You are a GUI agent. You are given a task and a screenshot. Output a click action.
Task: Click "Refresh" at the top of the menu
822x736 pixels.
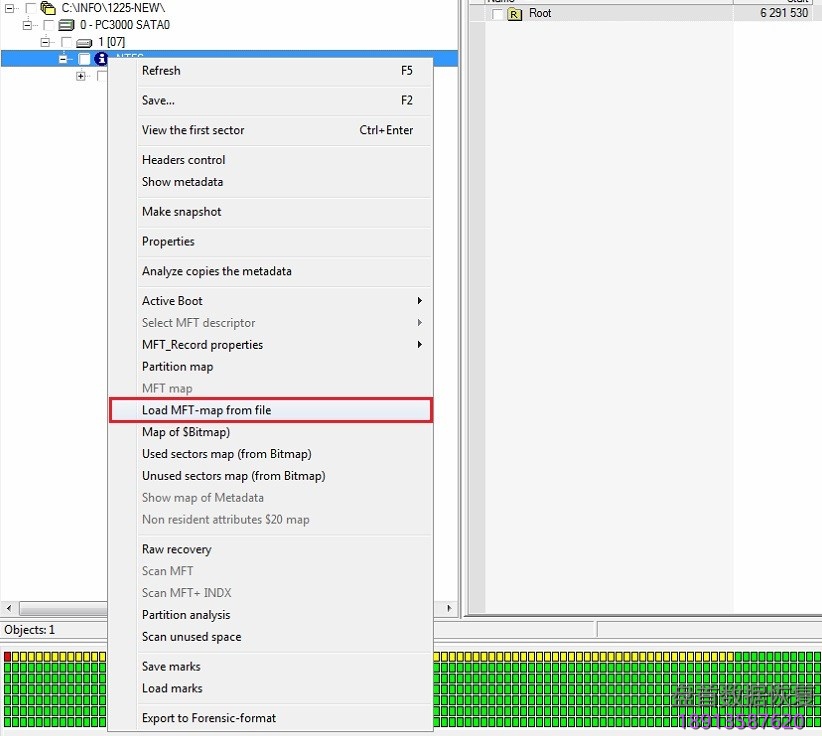click(160, 70)
